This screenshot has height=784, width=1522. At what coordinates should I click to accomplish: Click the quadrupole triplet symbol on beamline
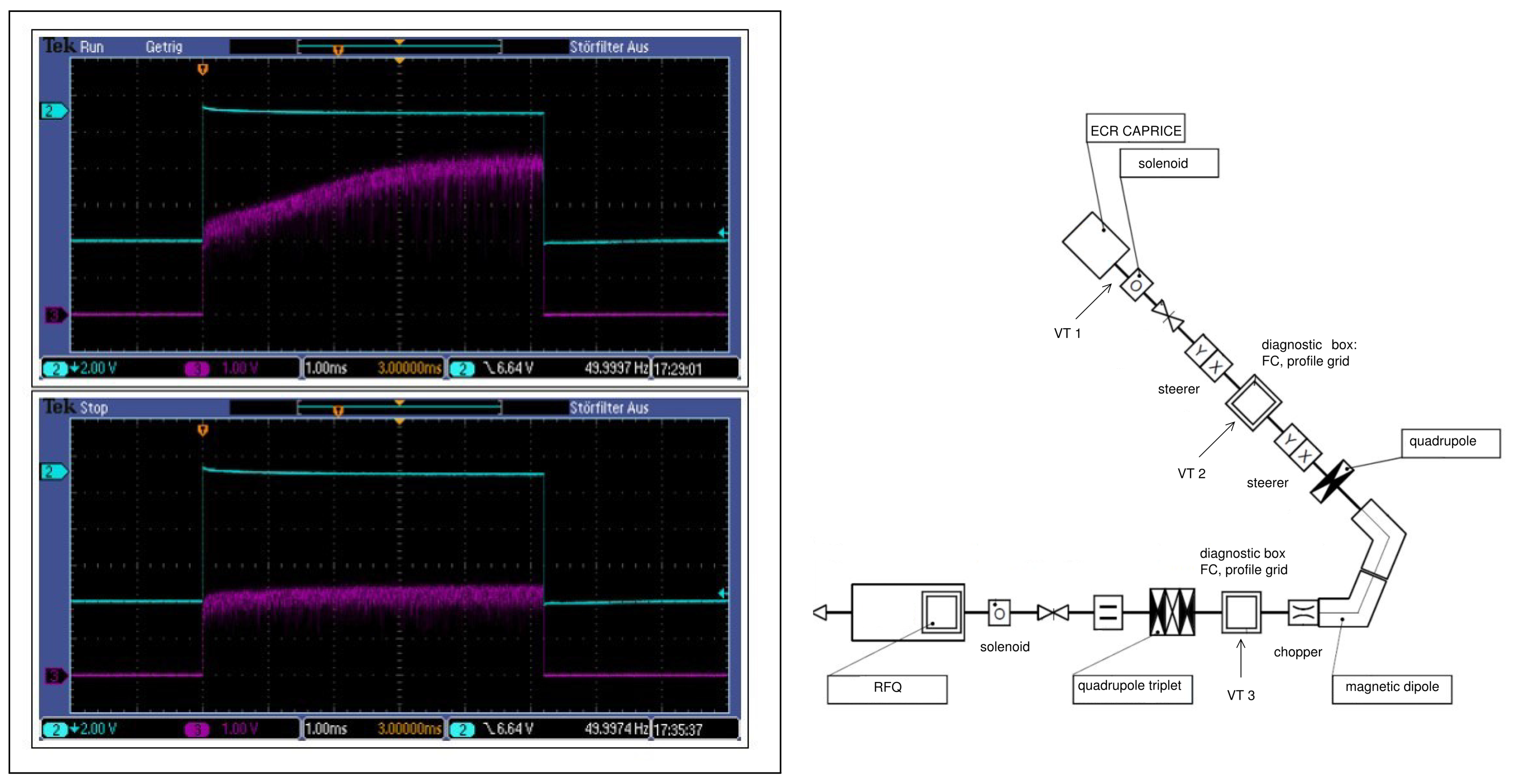tap(1172, 612)
